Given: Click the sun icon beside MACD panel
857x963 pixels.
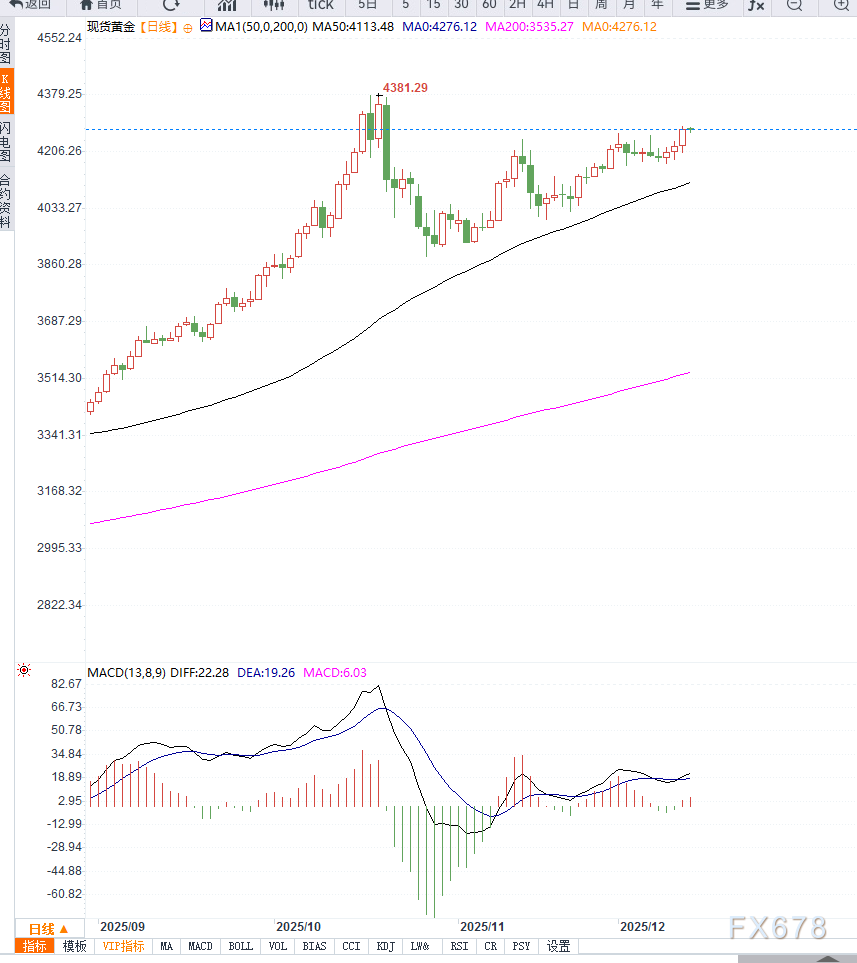Looking at the screenshot, I should (24, 670).
